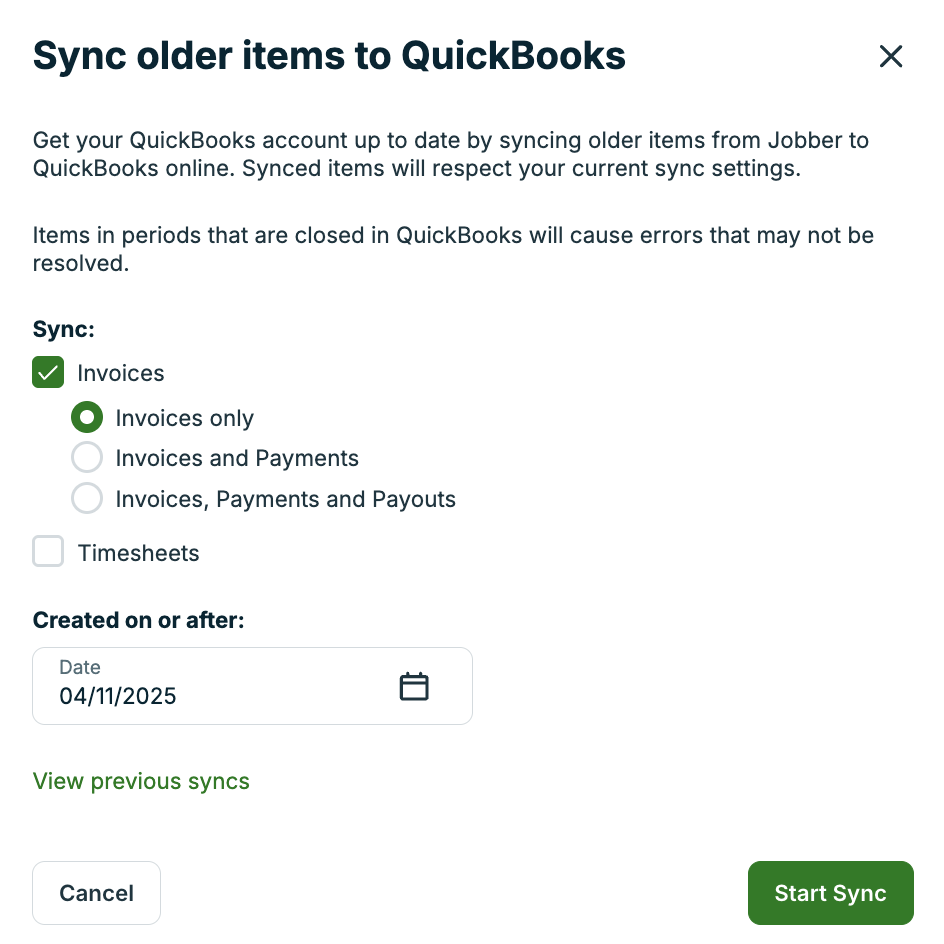Viewport: 944px width, 944px height.
Task: Select the Invoices only radio button
Action: [87, 417]
